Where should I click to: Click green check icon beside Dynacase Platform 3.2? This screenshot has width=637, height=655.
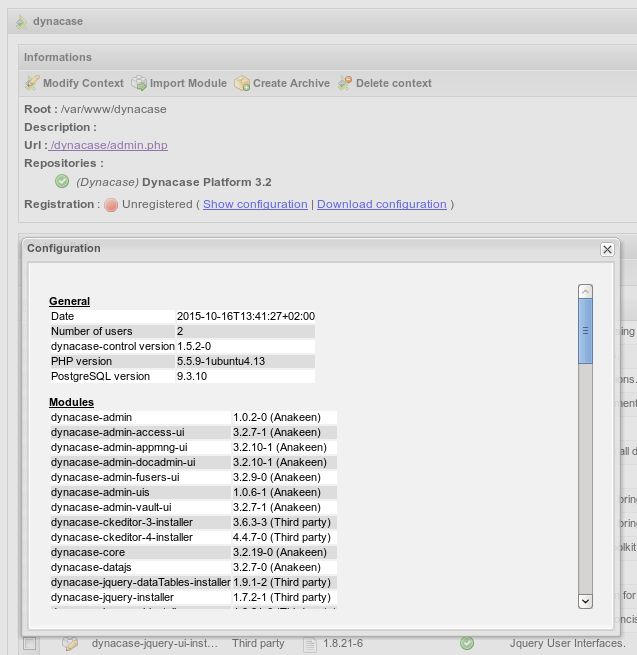62,181
